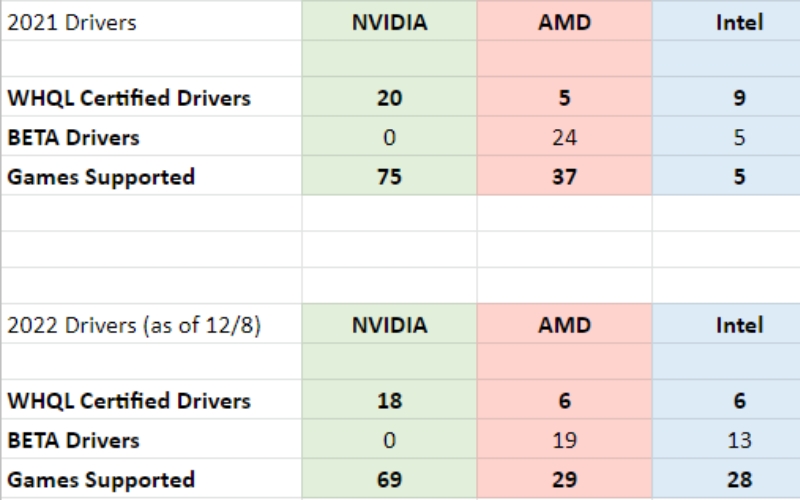
Task: Select the 2021 NVIDIA games cell showing 75
Action: tap(389, 177)
